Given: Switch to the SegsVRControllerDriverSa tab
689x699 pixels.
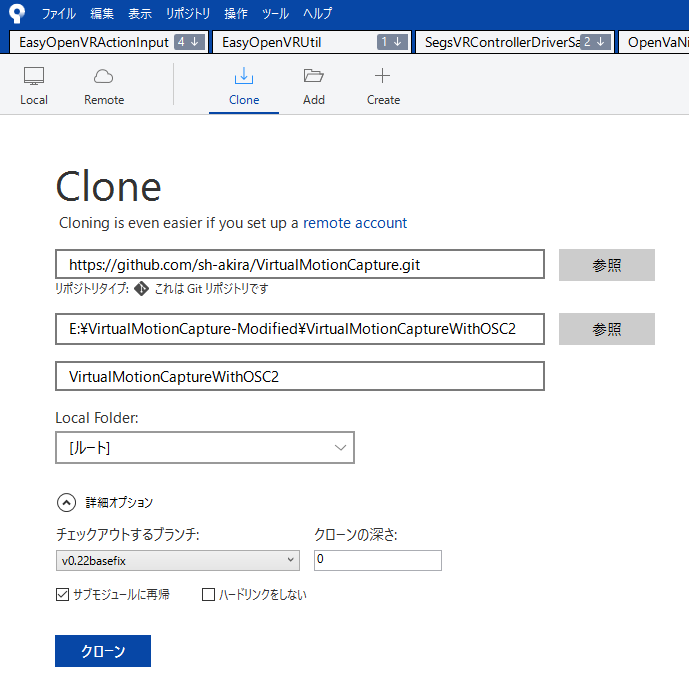Looking at the screenshot, I should [x=515, y=42].
